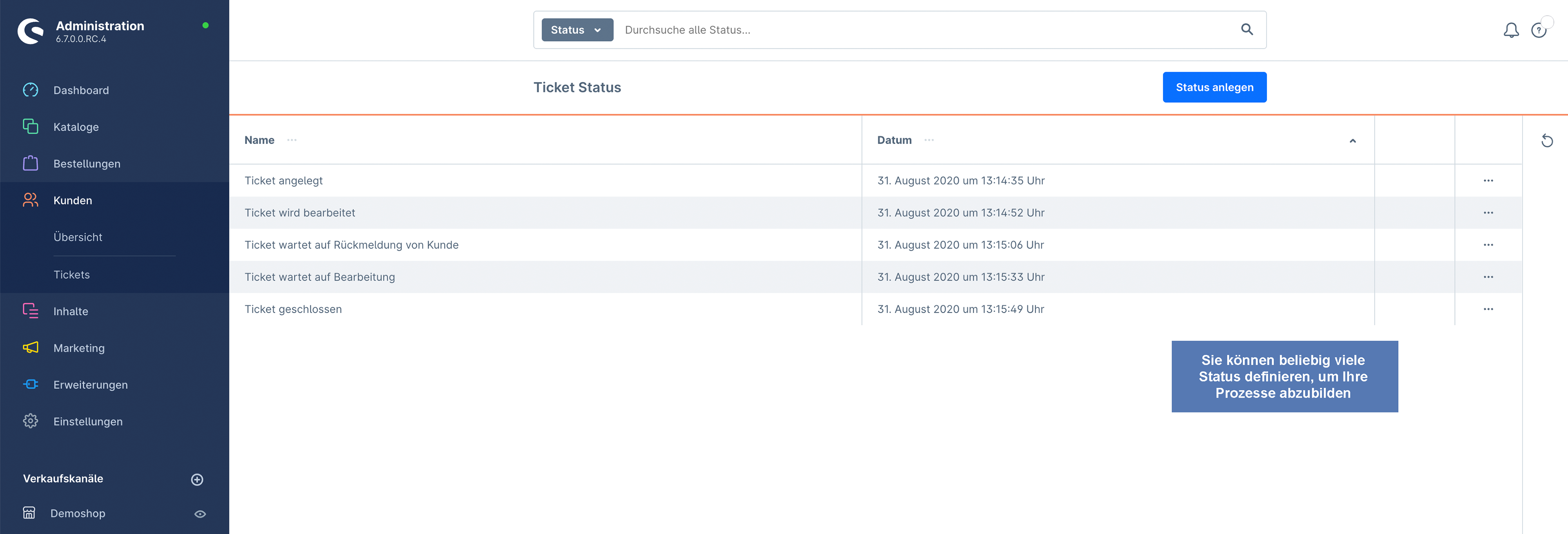Click date 31. August 2020 um 13:14:35 Uhr
This screenshot has width=1568, height=534.
pos(960,180)
